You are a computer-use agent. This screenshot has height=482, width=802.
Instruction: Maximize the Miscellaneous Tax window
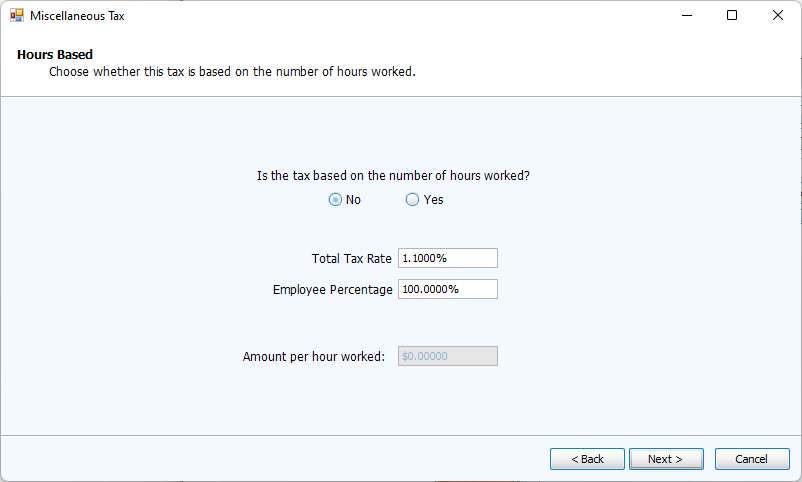[x=732, y=16]
